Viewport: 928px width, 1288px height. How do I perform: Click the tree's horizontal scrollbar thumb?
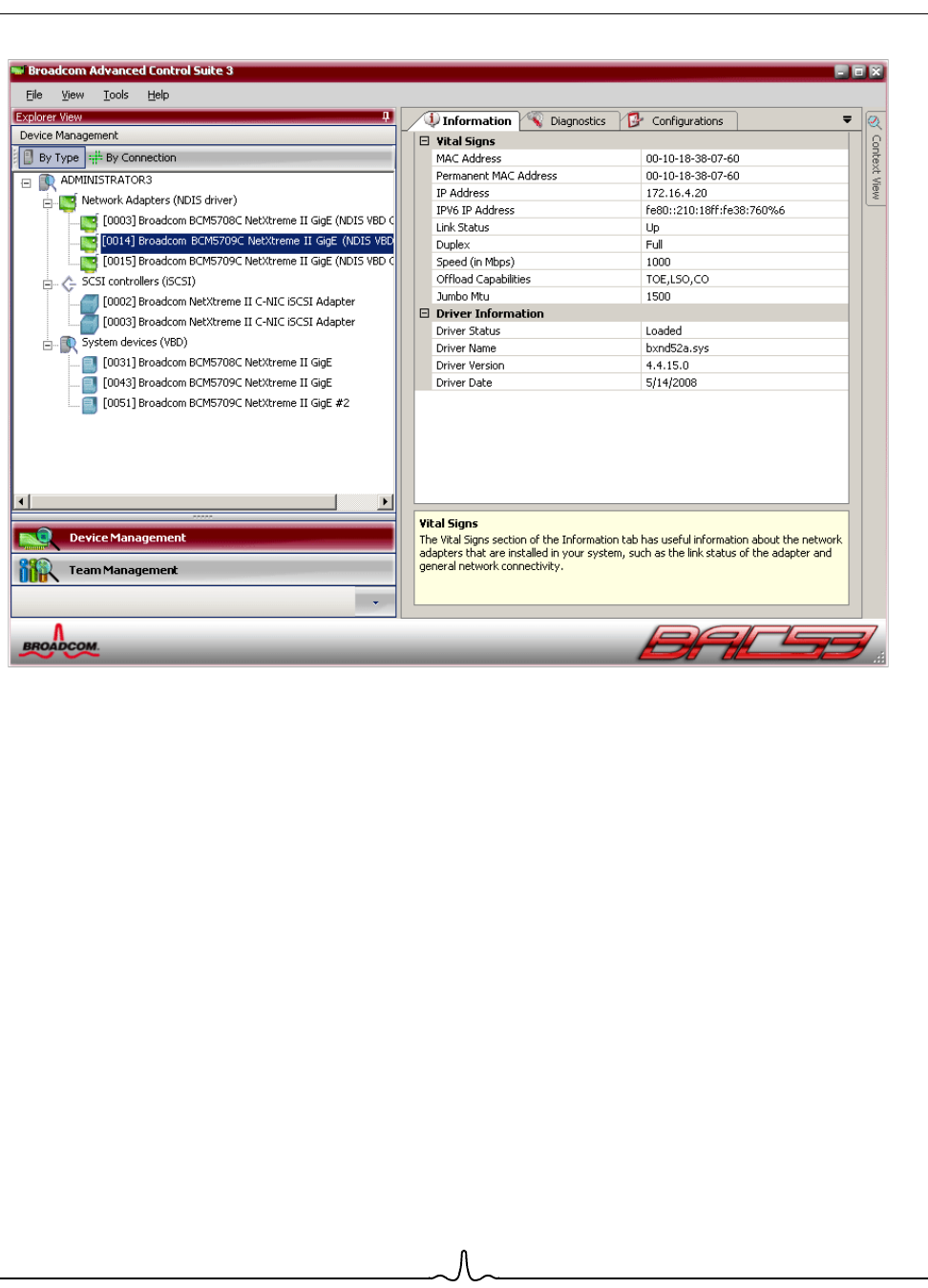coord(183,501)
